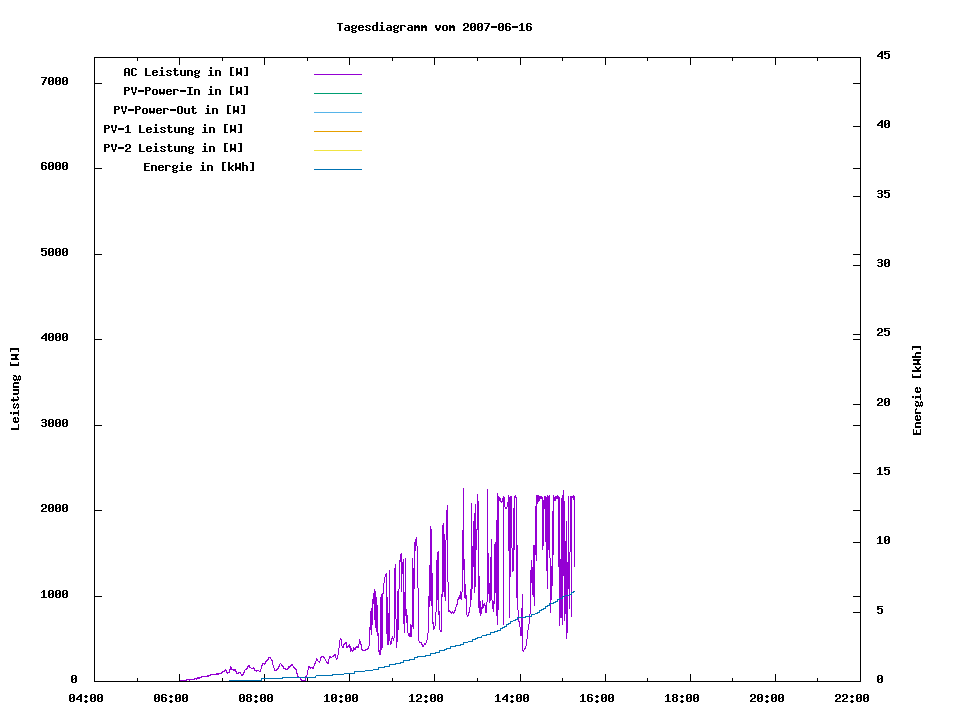Jump to the 22:00 time axis label
960x720 pixels.
(852, 699)
